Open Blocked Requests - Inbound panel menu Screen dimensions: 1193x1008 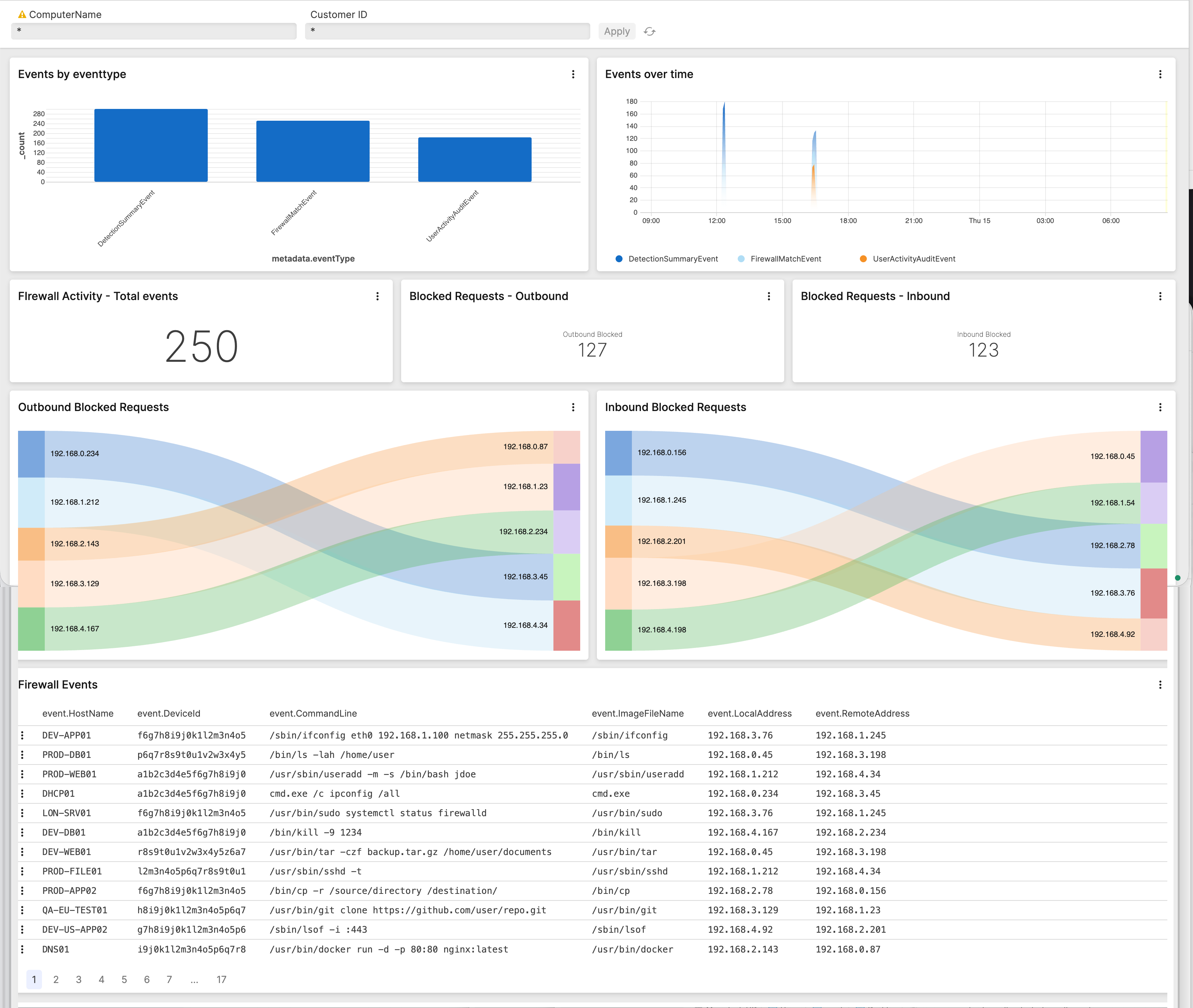coord(1160,296)
